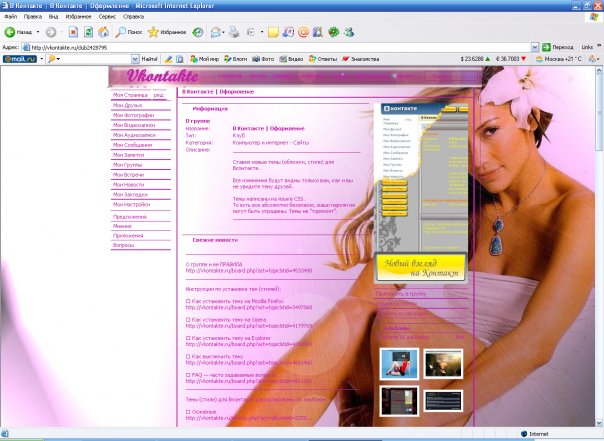Click the Links toolbar label
This screenshot has width=604, height=441.
[587, 47]
